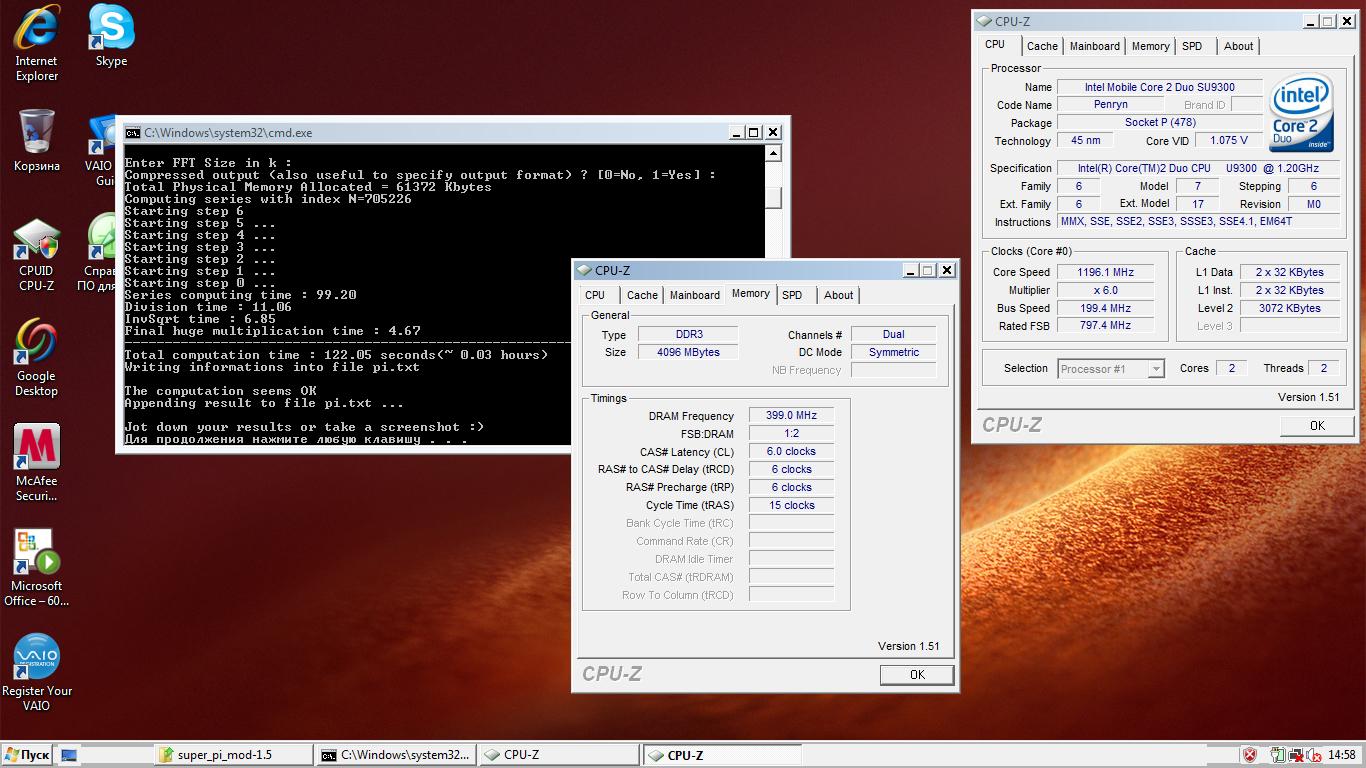Open the clock showing 14:58
The height and width of the screenshot is (768, 1366).
click(x=1342, y=755)
